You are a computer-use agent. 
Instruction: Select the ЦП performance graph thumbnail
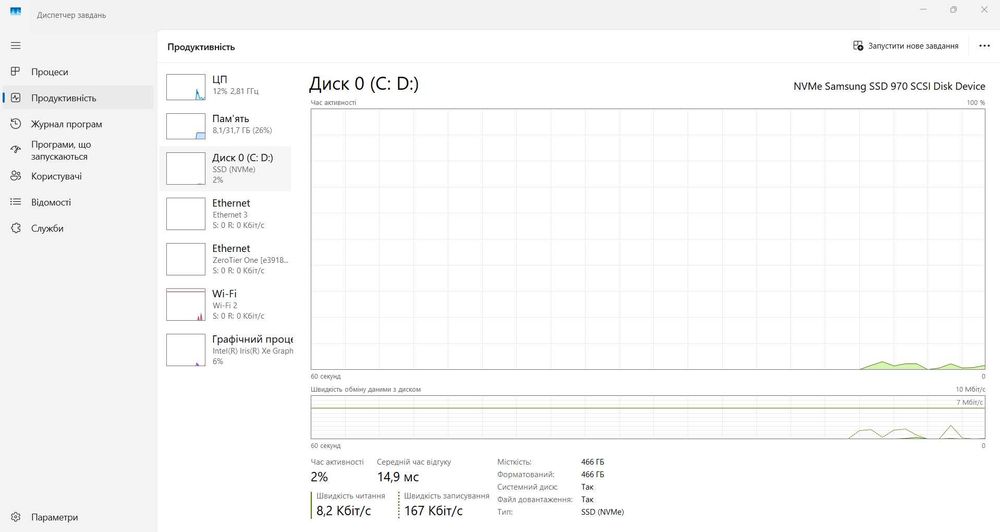[186, 87]
